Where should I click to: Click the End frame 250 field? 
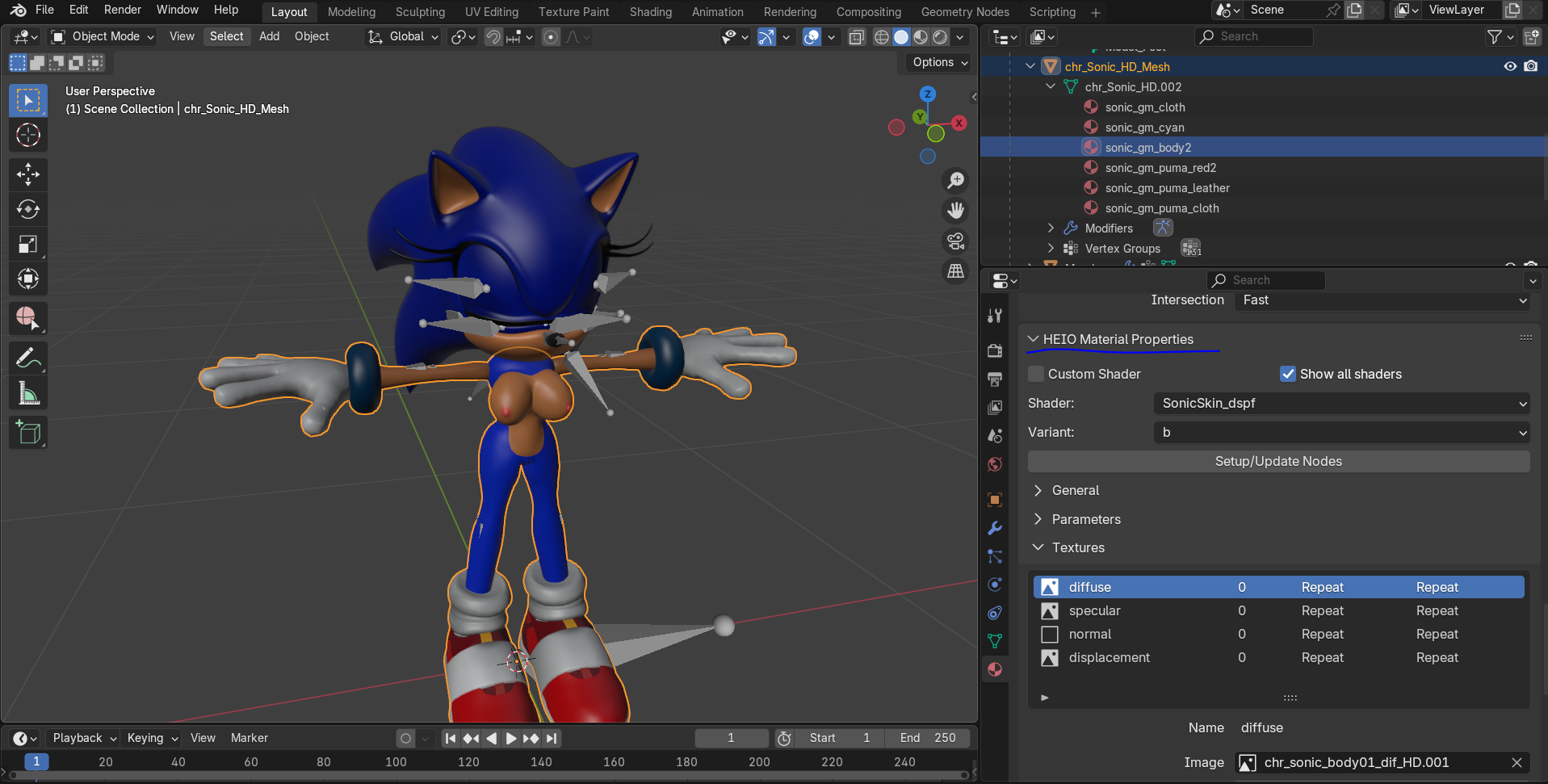[927, 738]
